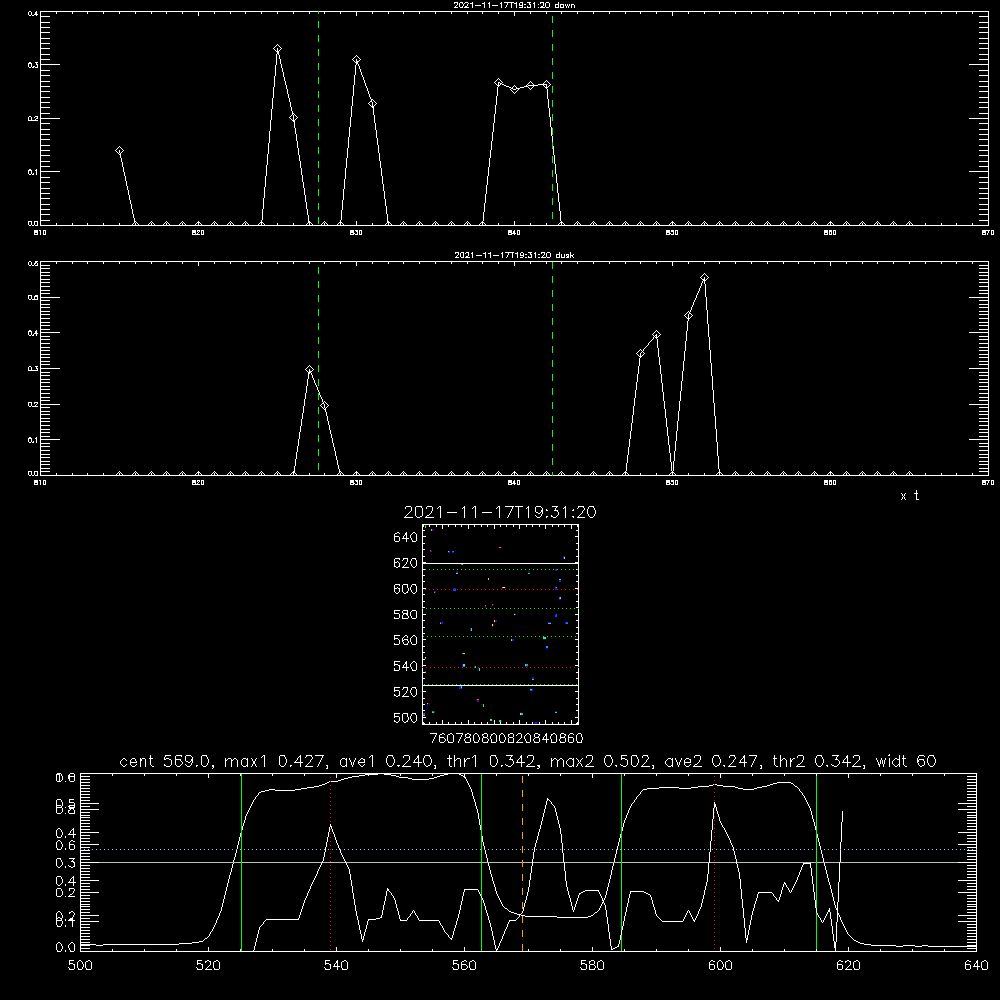Click the '620' y-axis label in the scatter plot
The width and height of the screenshot is (1000, 1000).
(x=406, y=563)
